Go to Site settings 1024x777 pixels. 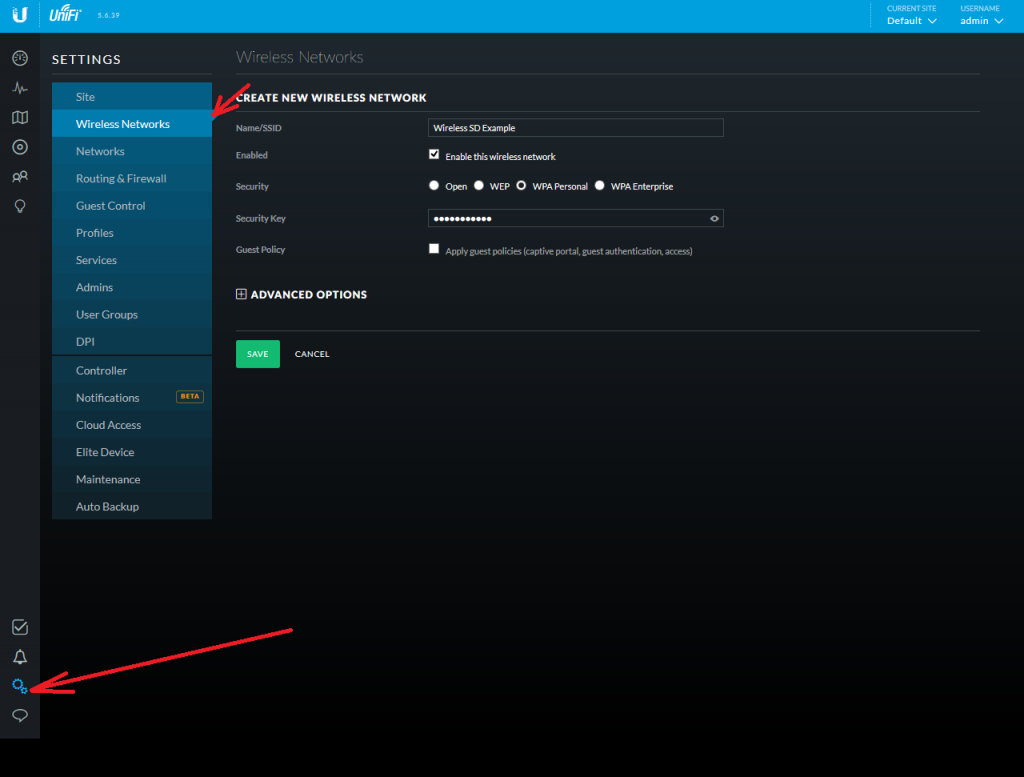132,97
